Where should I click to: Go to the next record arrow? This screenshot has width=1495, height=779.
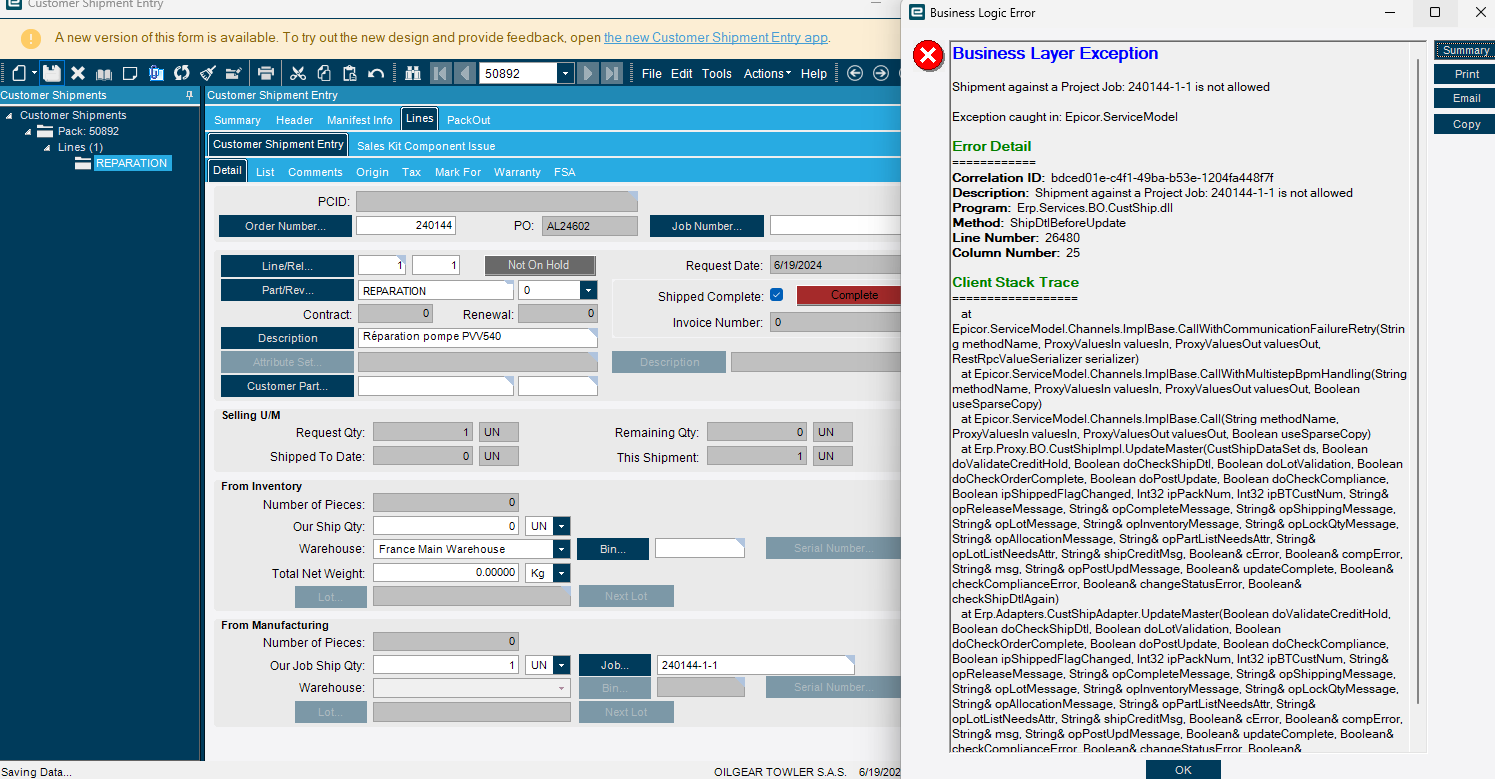pyautogui.click(x=588, y=73)
